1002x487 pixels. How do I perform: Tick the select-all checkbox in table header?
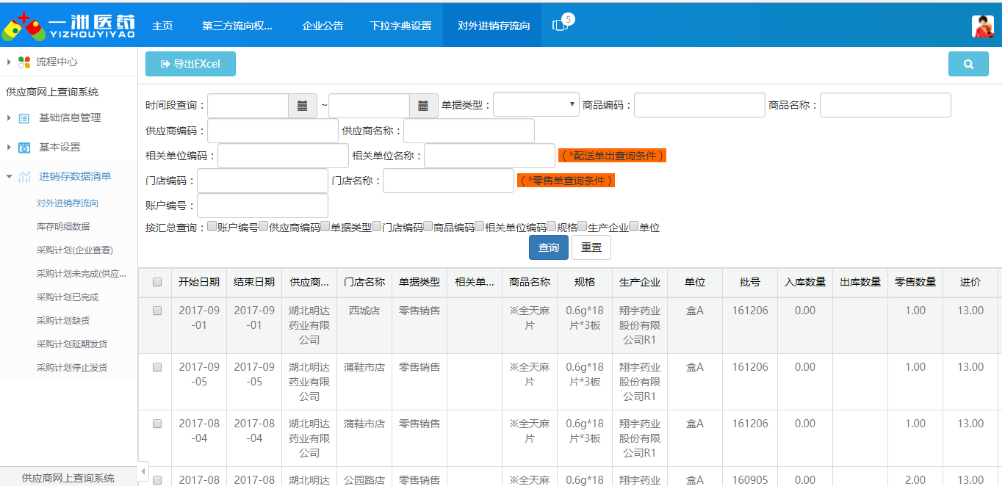pos(157,282)
